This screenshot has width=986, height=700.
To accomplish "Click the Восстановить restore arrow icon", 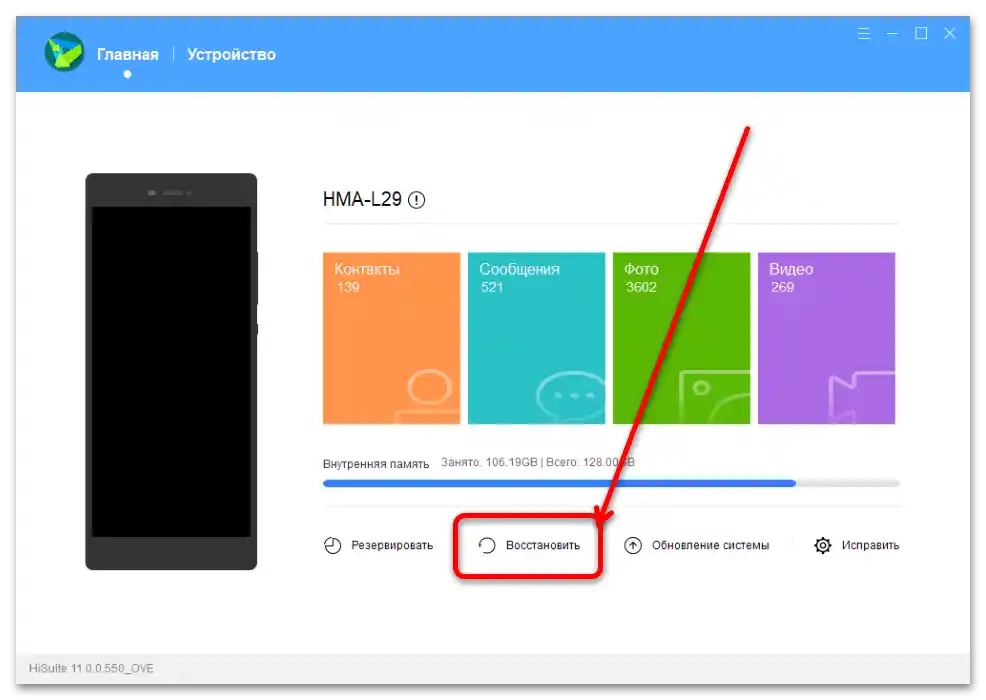I will [487, 545].
